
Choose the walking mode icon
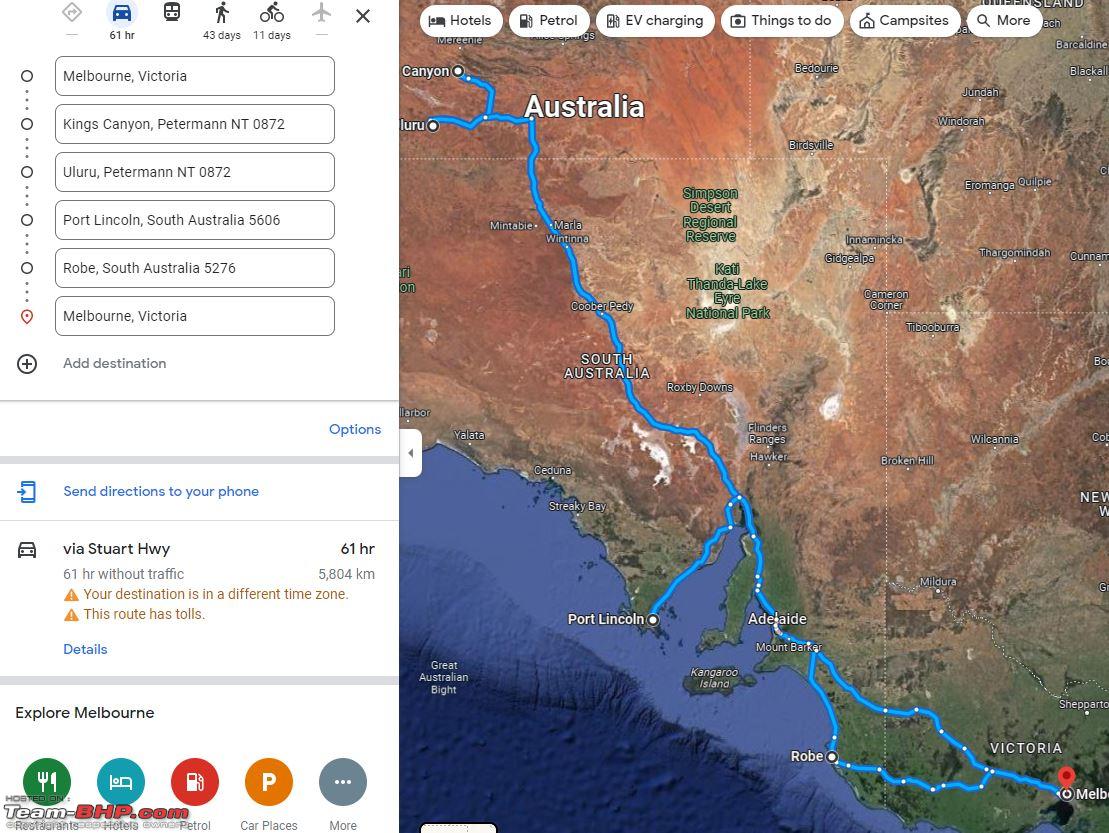(222, 12)
